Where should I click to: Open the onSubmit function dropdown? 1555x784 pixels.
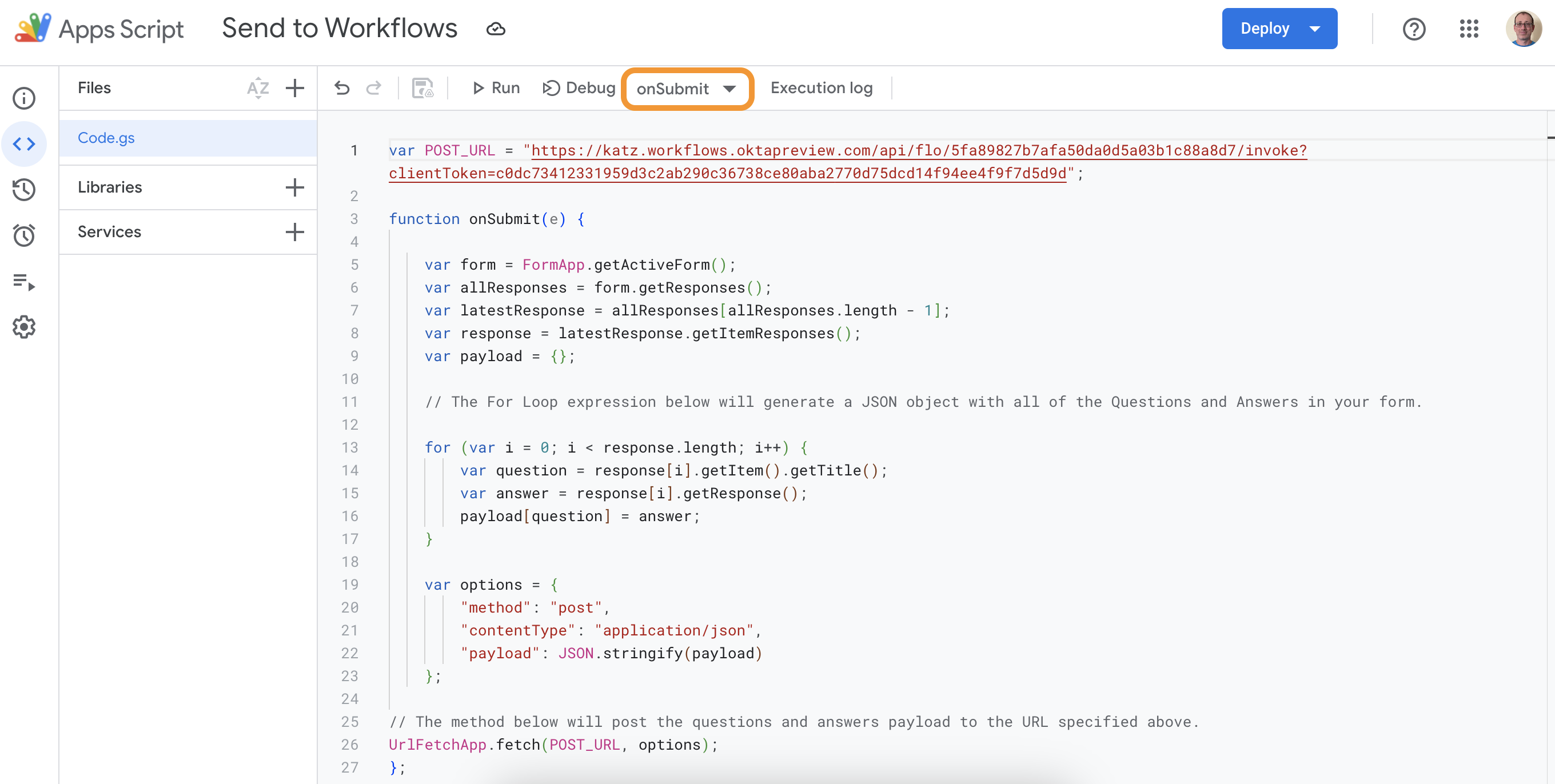tap(687, 89)
